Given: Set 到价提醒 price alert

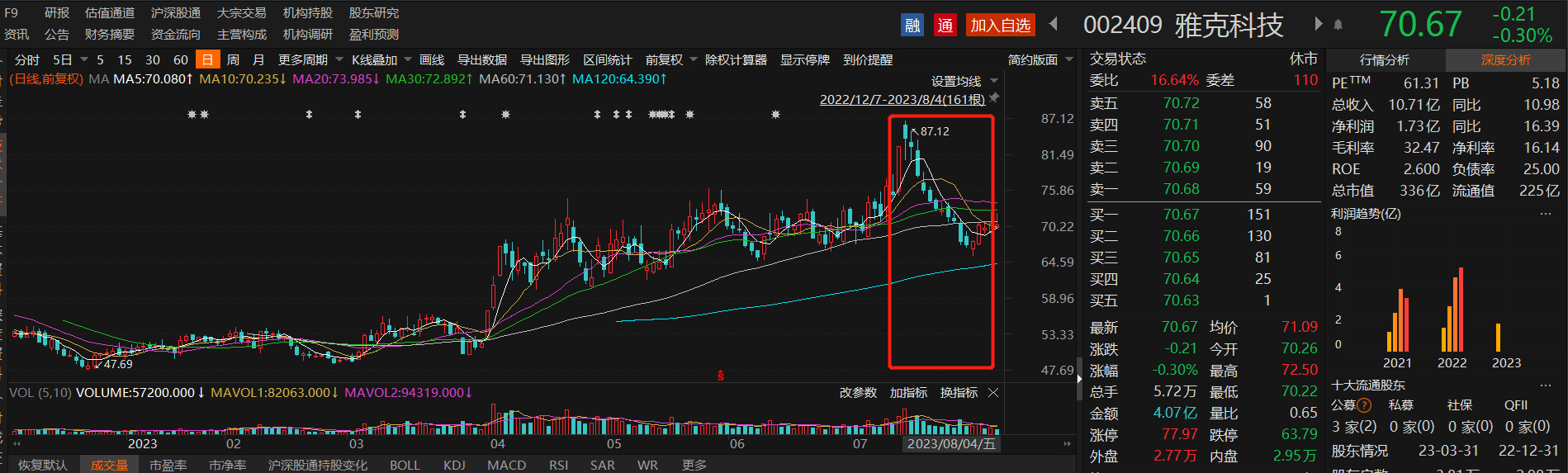Looking at the screenshot, I should coord(868,60).
